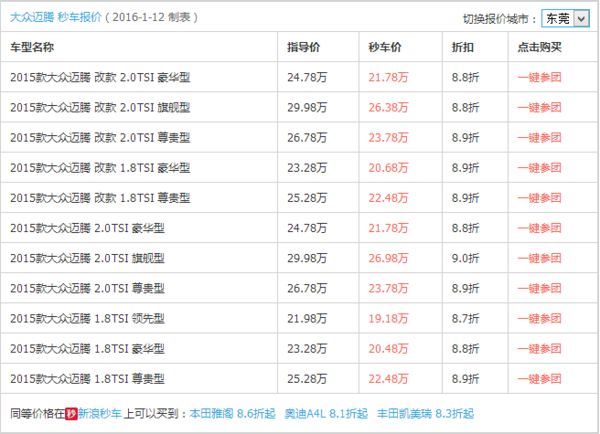Viewport: 600px width, 434px height.
Task: Click 一键参团 for 改款 2.0TSI 旗舰型
Action: coord(539,108)
